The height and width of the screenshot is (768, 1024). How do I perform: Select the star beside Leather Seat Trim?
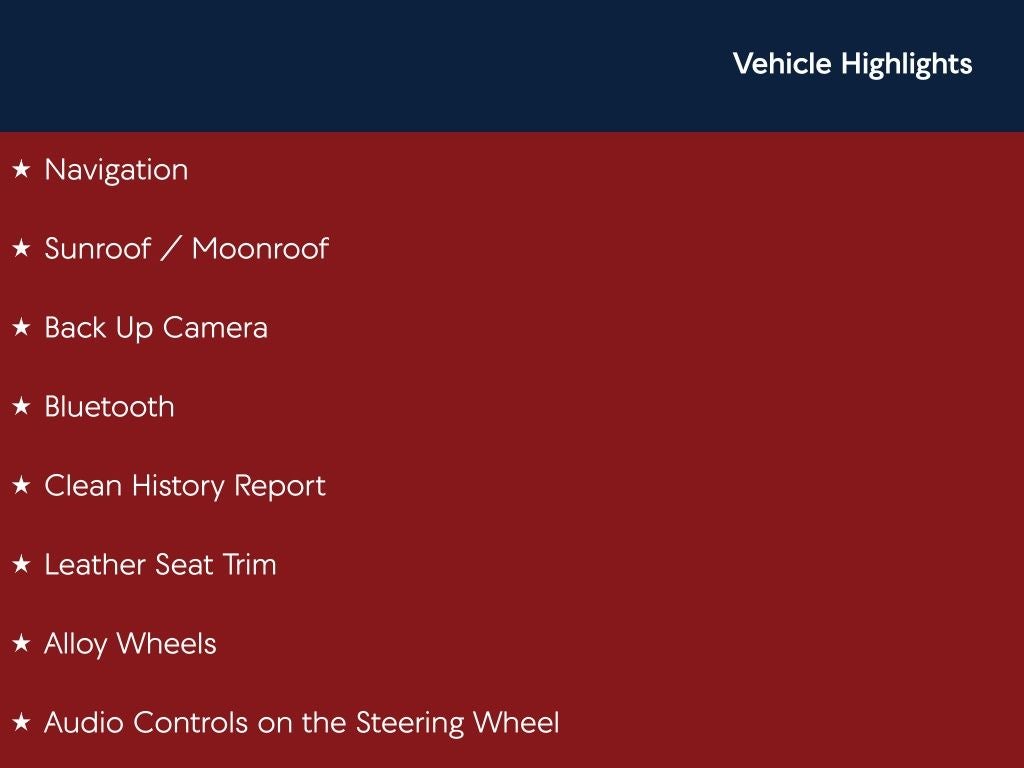21,565
